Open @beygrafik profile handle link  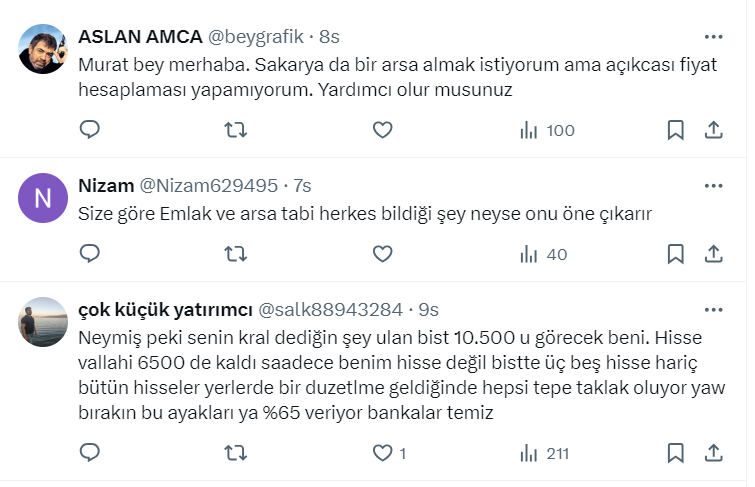coord(255,37)
